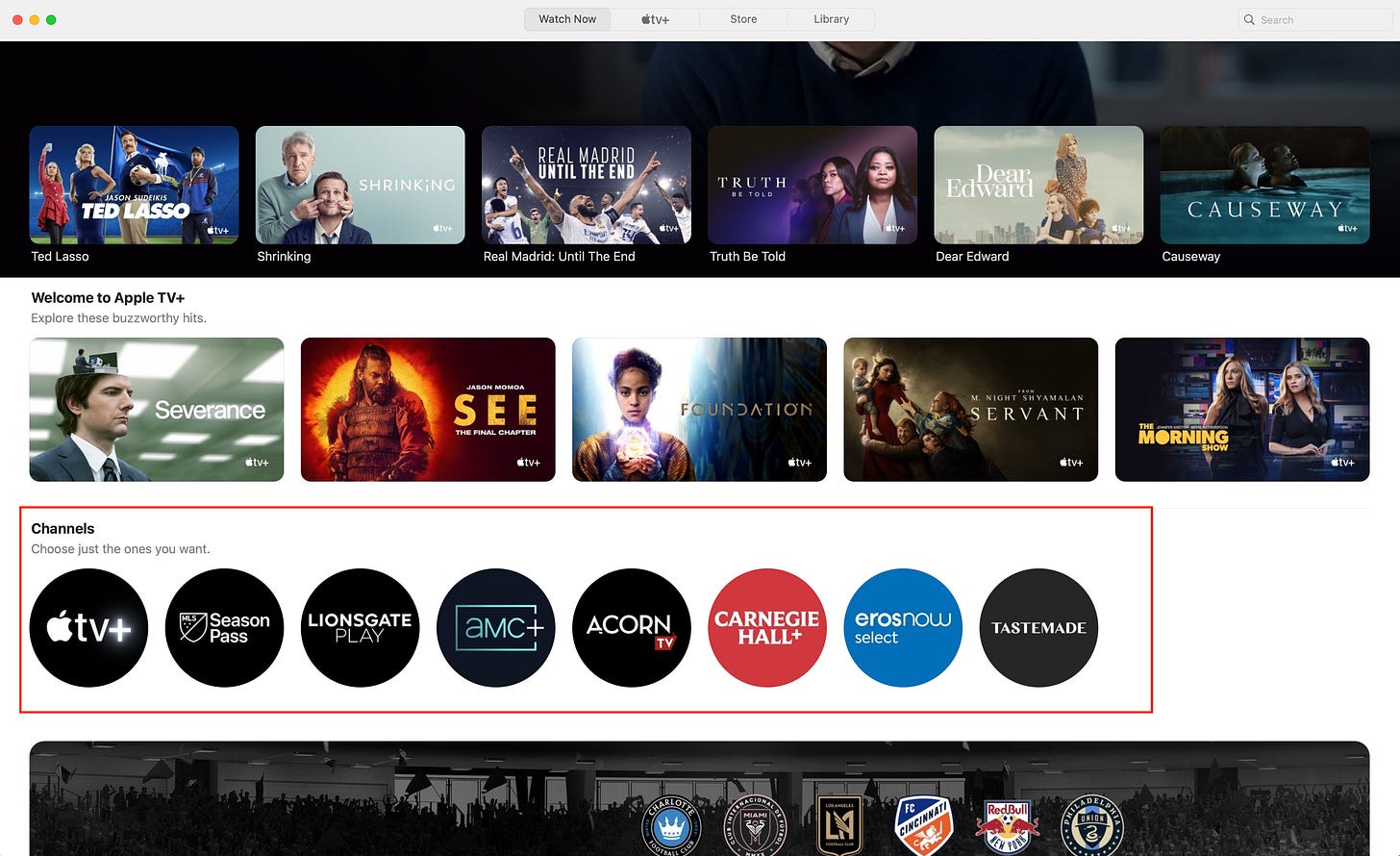This screenshot has height=856, width=1400.
Task: Open the Lionsgate Play channel
Action: [360, 628]
